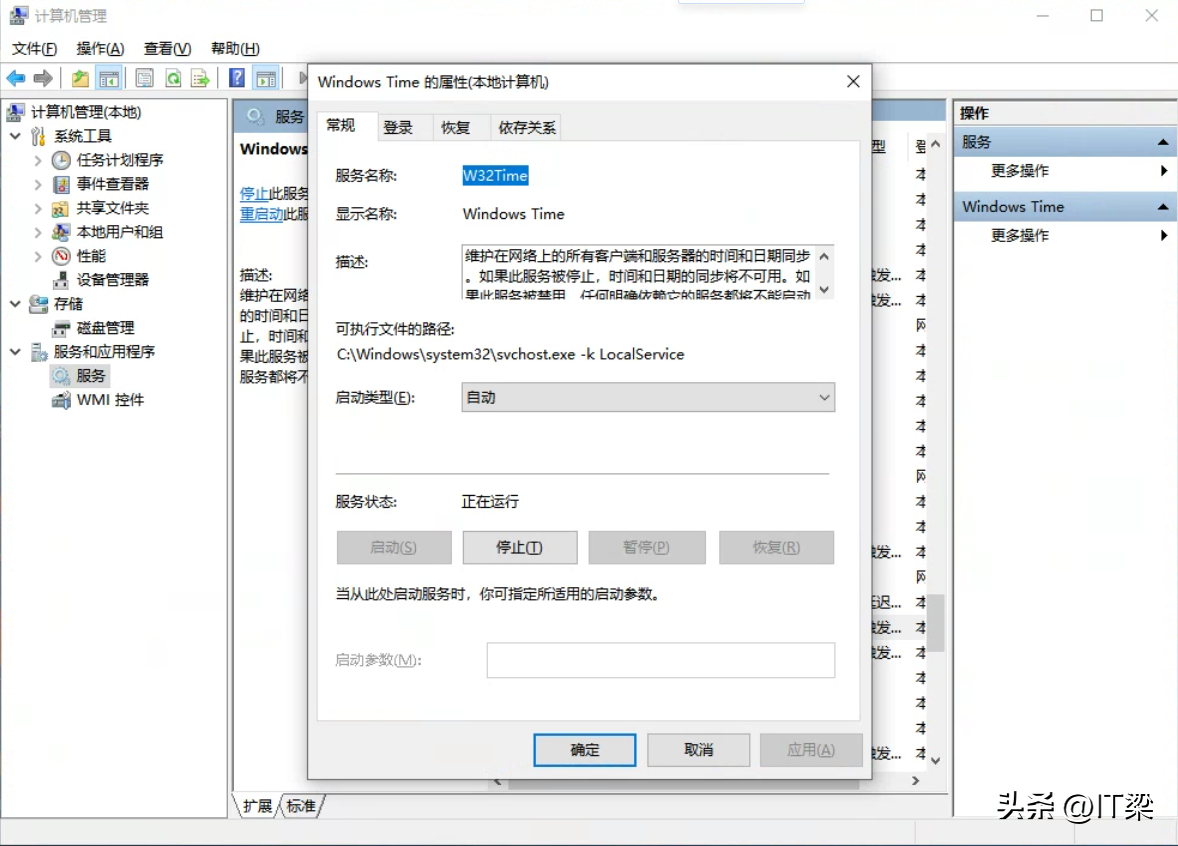Viewport: 1178px width, 846px height.
Task: Collapse the 服务 actions section arrow
Action: (1162, 142)
